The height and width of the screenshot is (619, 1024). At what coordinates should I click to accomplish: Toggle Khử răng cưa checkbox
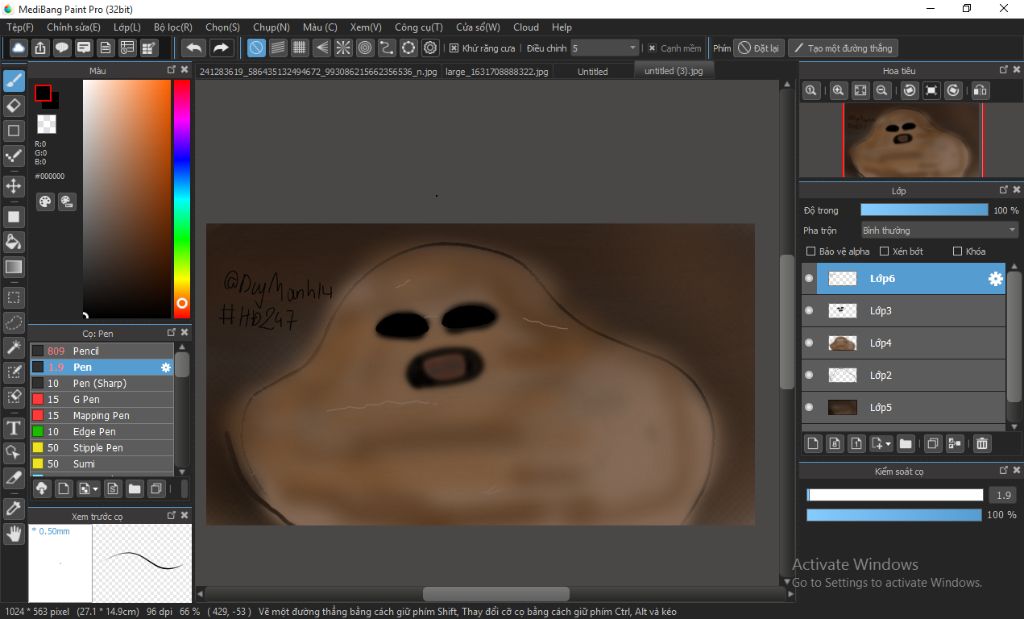(454, 48)
